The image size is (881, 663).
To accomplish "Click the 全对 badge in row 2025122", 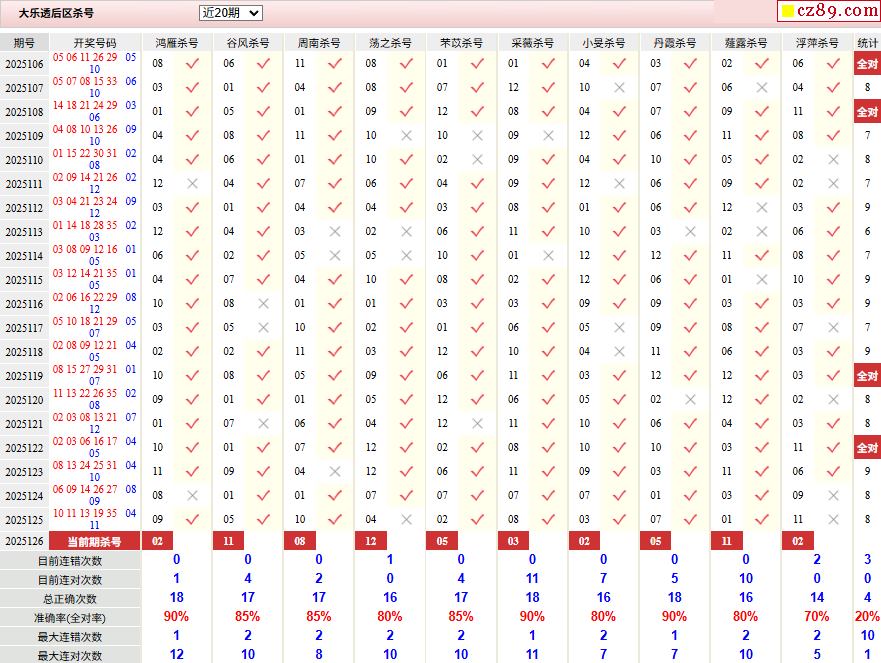I will (867, 448).
